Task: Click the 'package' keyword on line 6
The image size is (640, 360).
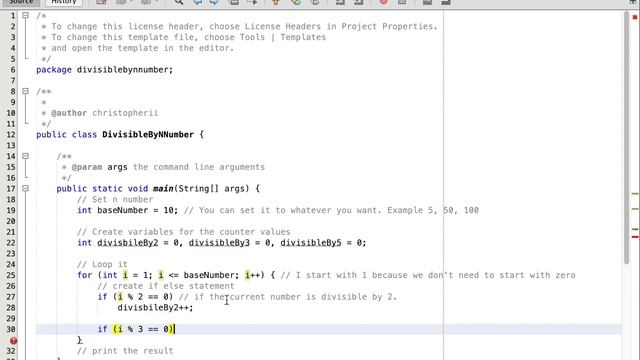Action: point(54,70)
